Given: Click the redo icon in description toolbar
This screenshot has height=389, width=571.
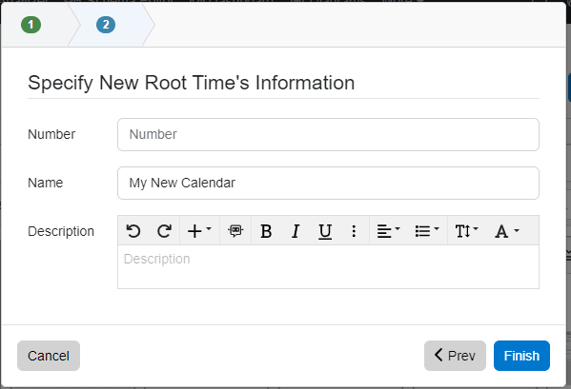Looking at the screenshot, I should (x=164, y=231).
